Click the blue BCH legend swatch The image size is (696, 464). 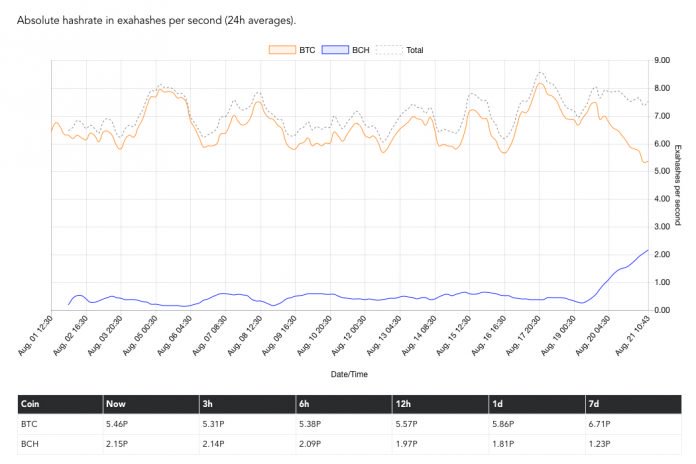335,50
